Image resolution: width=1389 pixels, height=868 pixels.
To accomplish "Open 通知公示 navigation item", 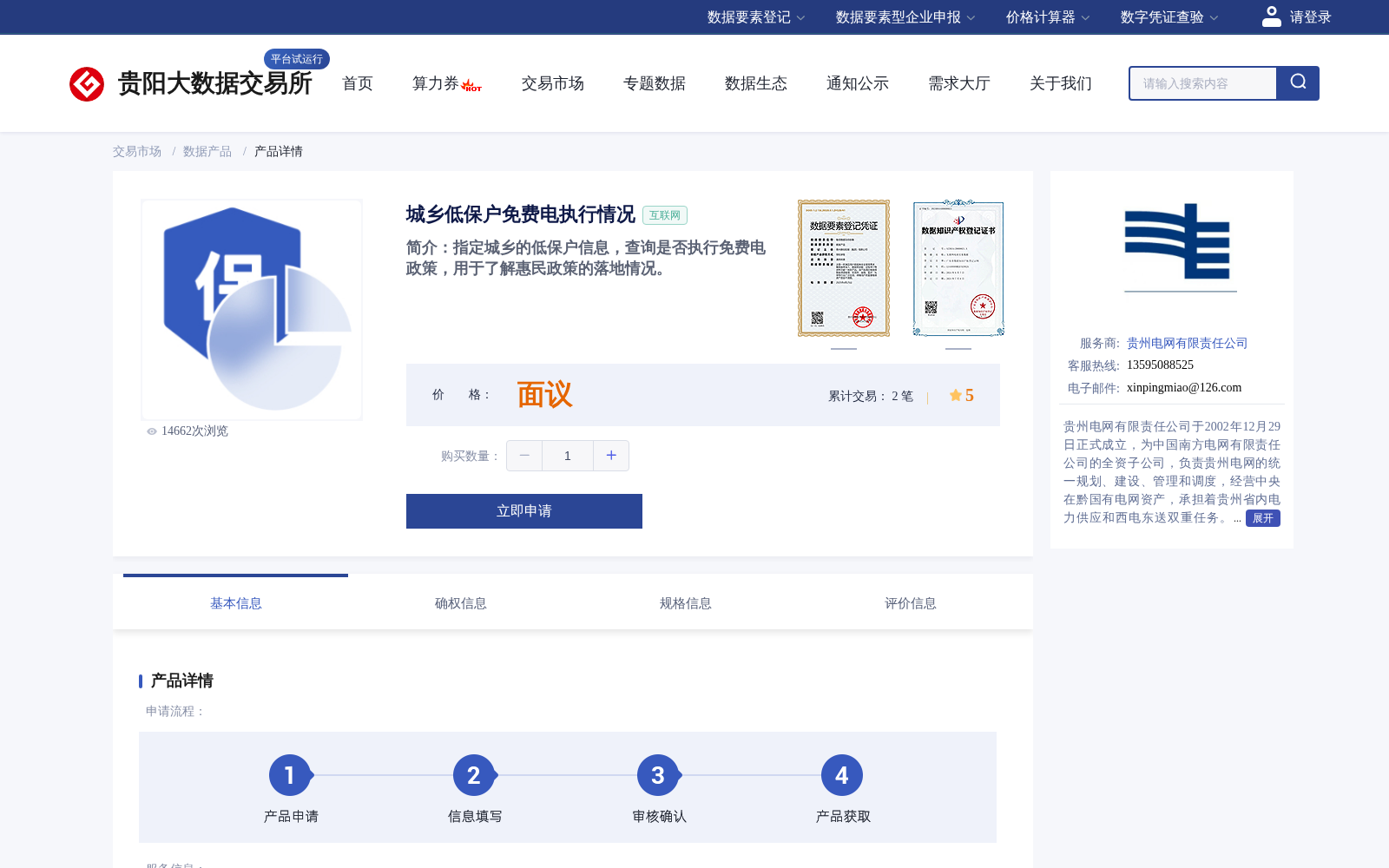I will tap(858, 83).
